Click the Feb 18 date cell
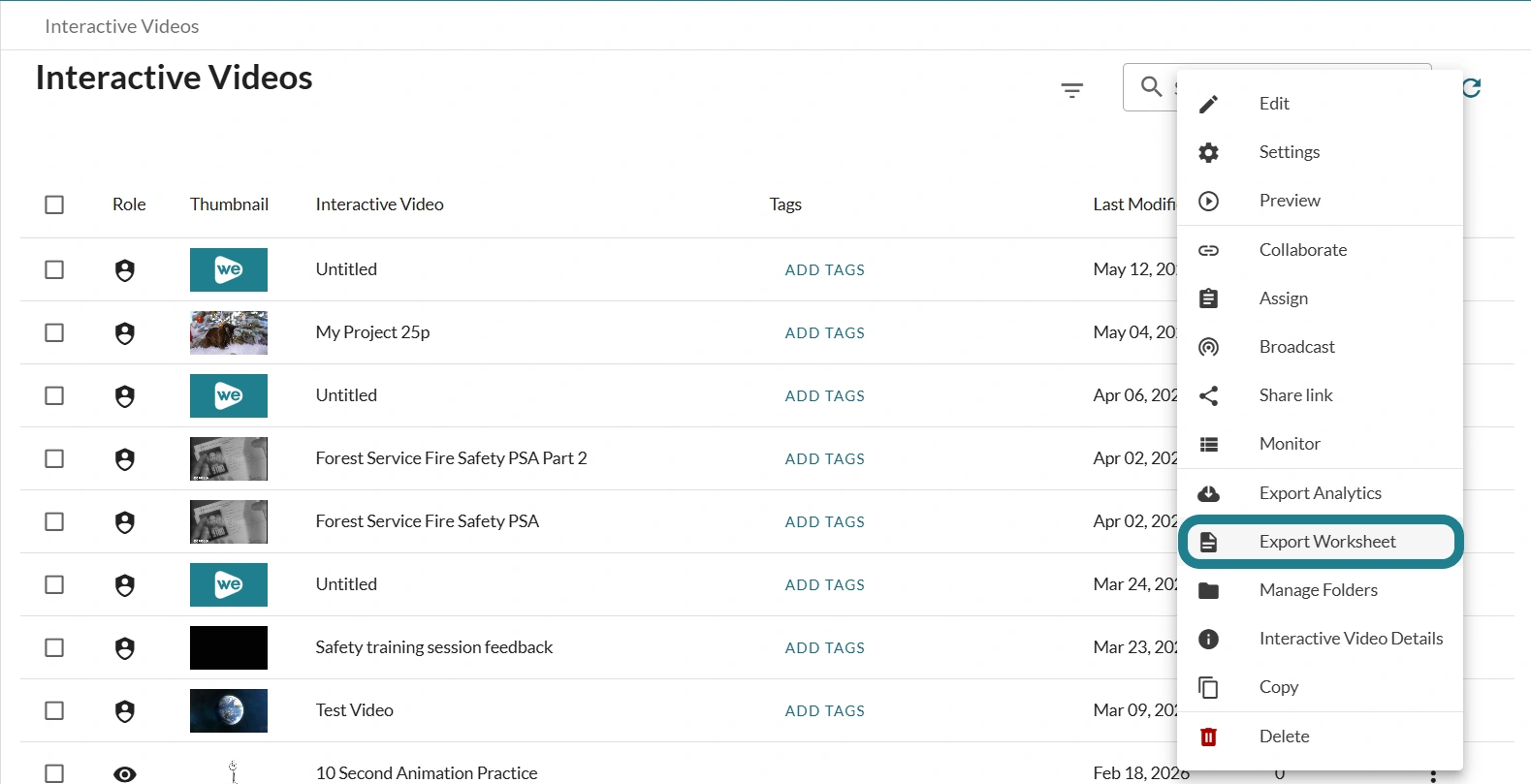This screenshot has height=784, width=1531. [x=1141, y=773]
